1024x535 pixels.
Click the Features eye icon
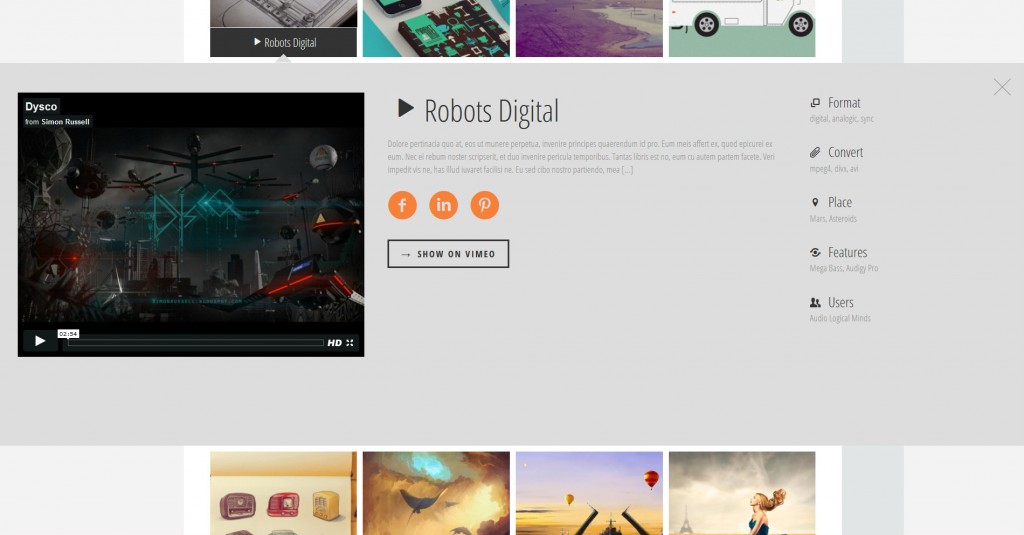click(x=815, y=252)
